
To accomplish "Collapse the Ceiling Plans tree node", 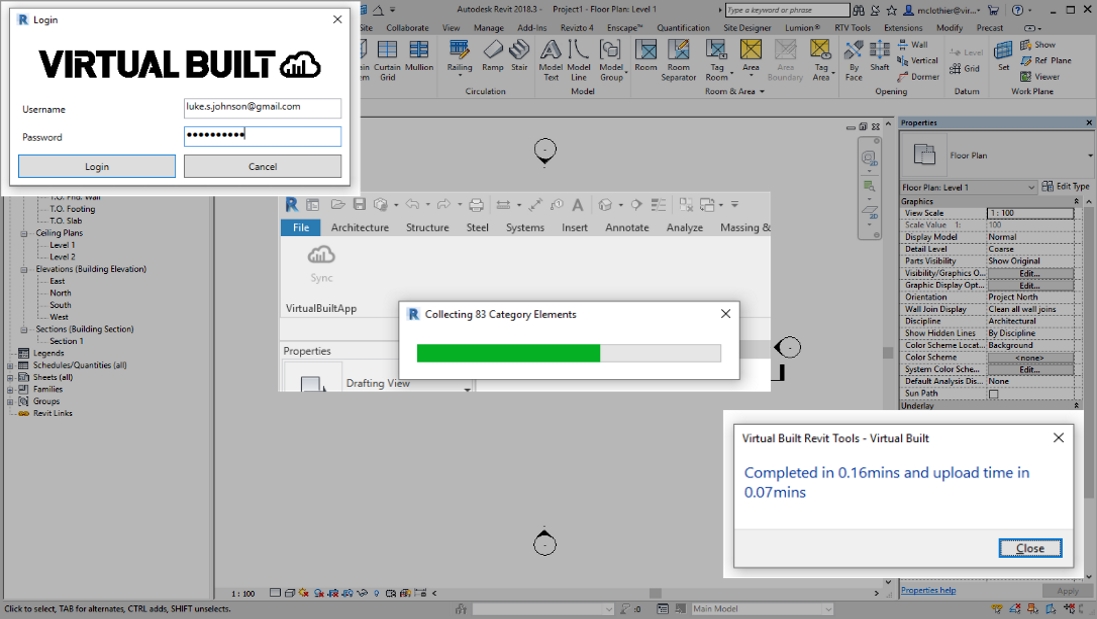I will pos(24,233).
